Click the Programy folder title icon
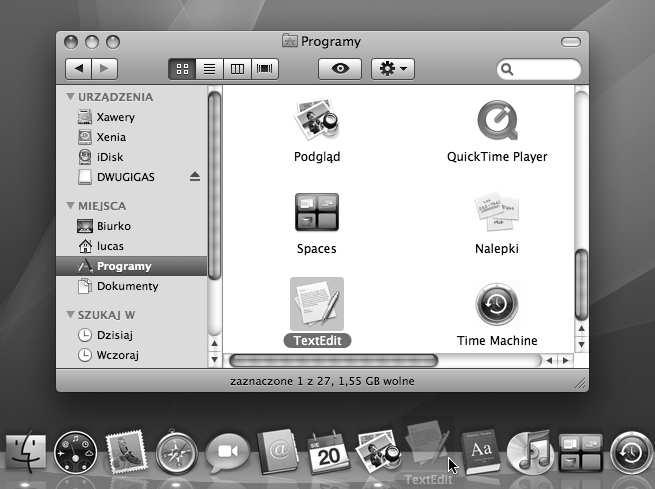The width and height of the screenshot is (655, 489). point(289,41)
